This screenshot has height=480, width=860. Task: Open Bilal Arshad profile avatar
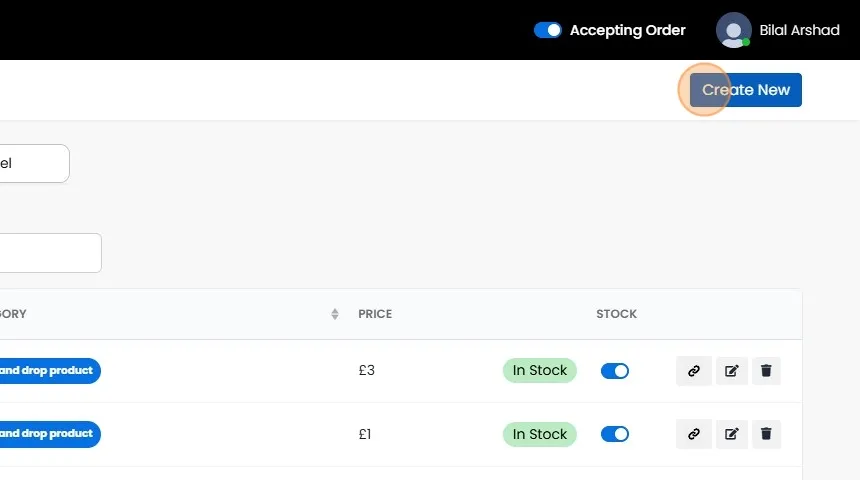pos(733,30)
